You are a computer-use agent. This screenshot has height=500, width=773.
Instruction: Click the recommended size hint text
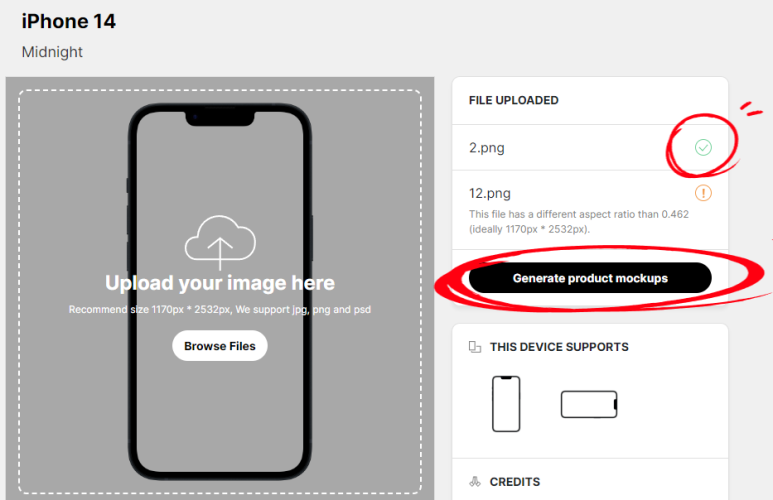(x=220, y=310)
